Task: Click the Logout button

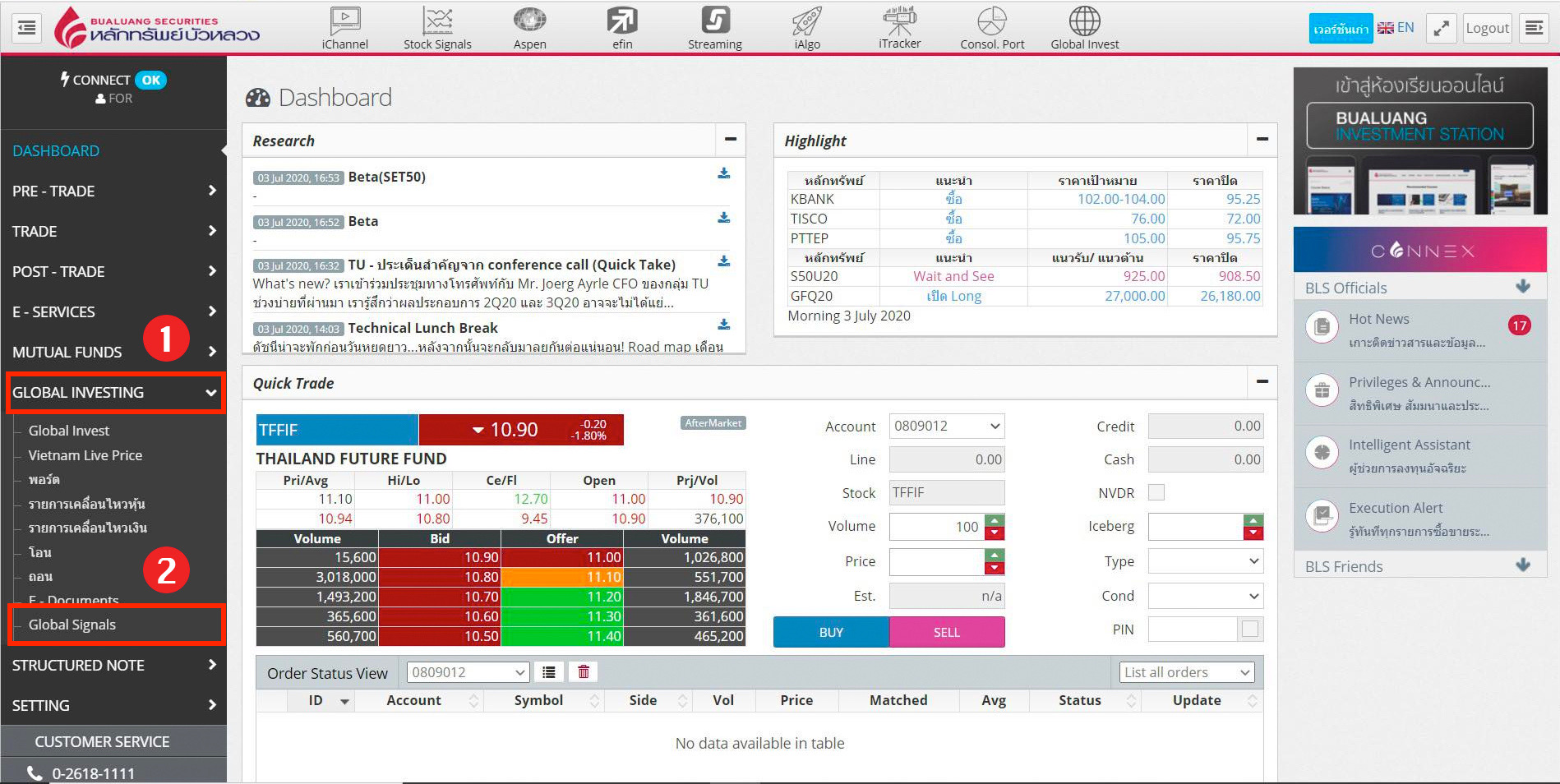Action: (x=1488, y=28)
